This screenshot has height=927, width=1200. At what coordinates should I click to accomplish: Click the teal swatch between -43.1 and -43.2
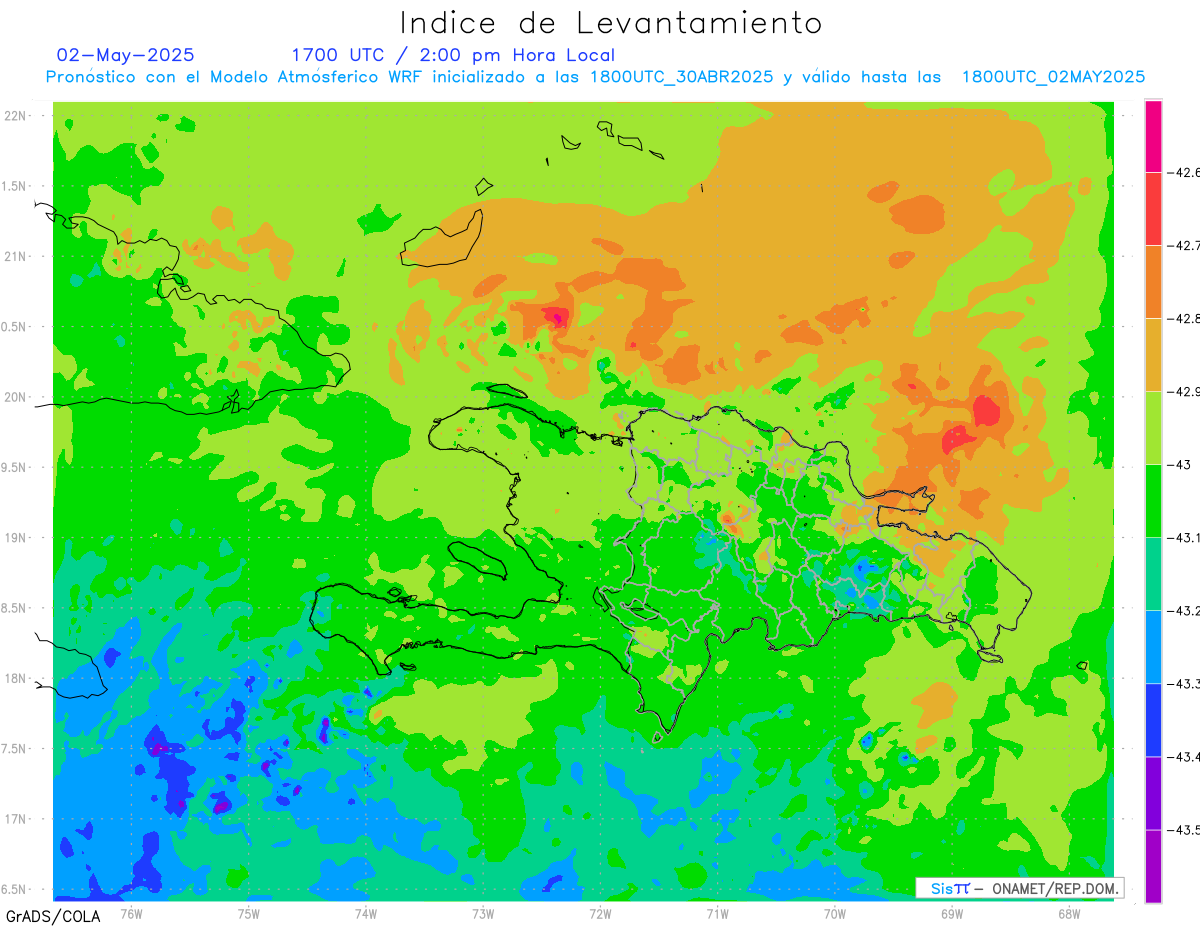tap(1153, 573)
